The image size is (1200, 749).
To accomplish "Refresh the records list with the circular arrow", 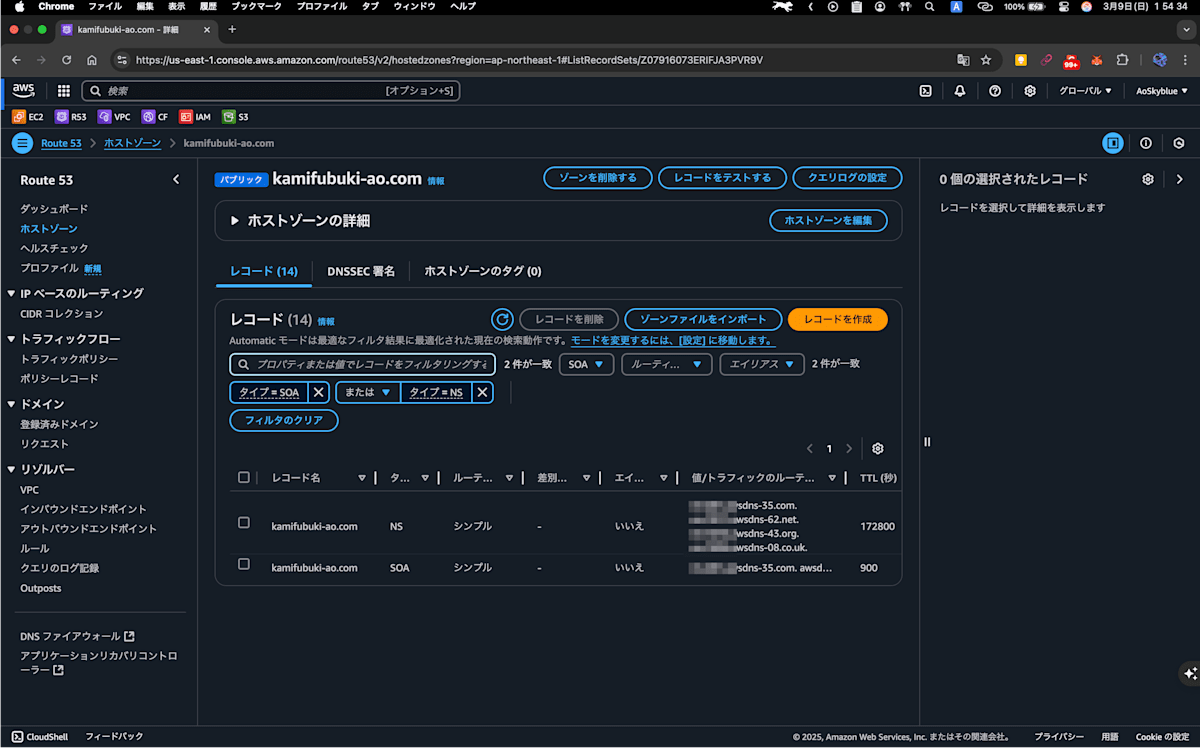I will click(502, 319).
